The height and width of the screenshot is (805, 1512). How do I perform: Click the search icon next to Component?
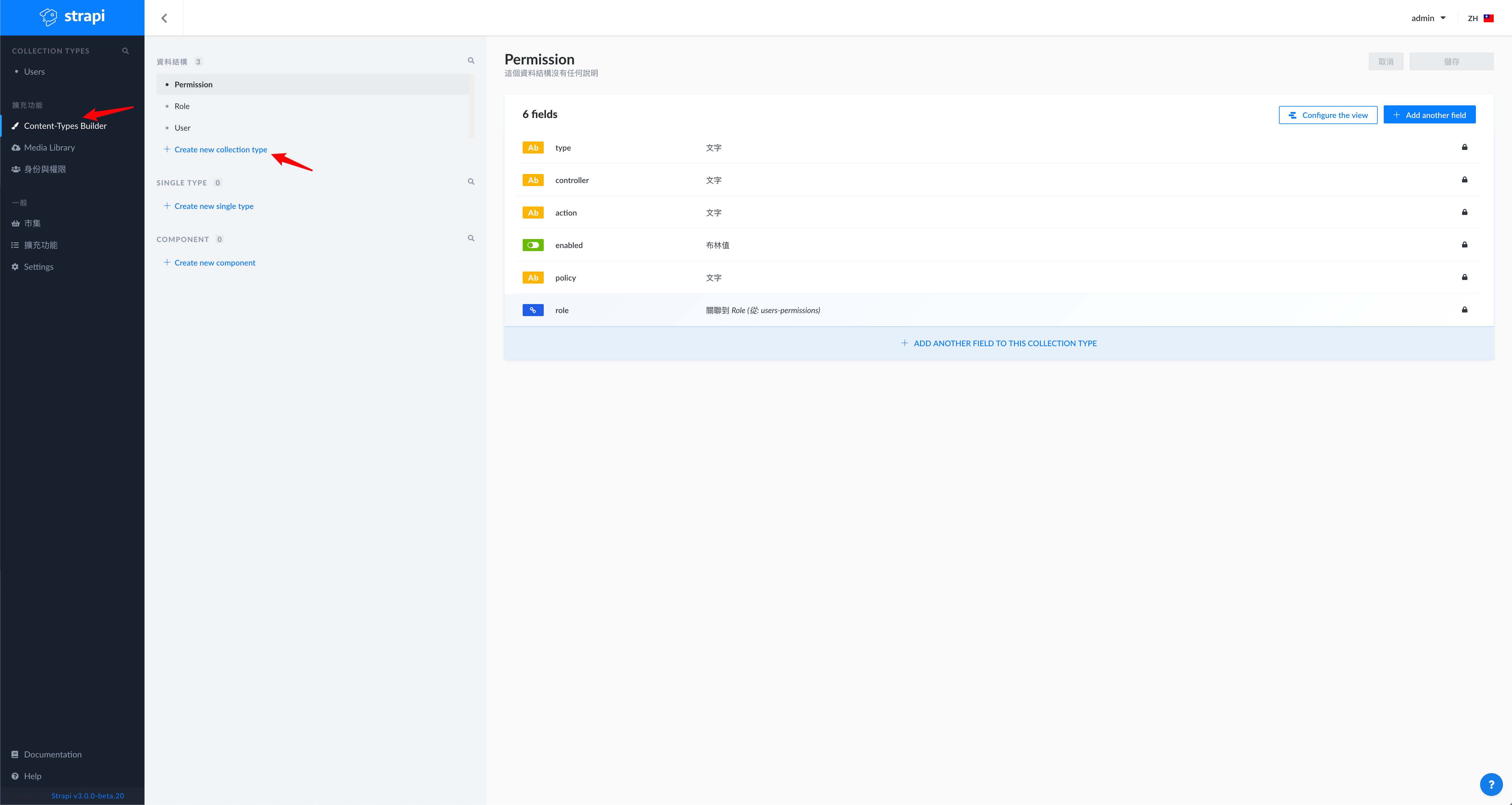pos(471,238)
